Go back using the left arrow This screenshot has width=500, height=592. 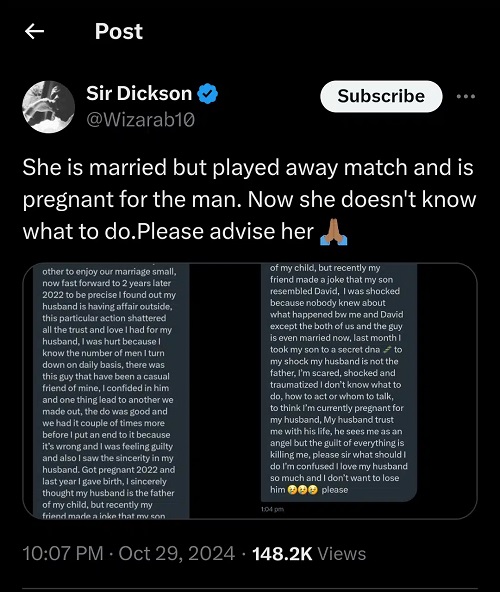(x=34, y=31)
